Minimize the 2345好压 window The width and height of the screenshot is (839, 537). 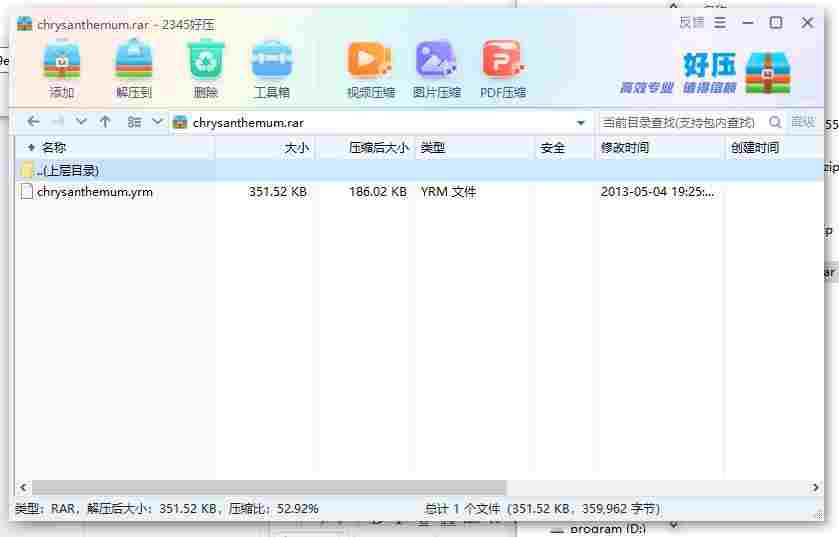coord(748,23)
